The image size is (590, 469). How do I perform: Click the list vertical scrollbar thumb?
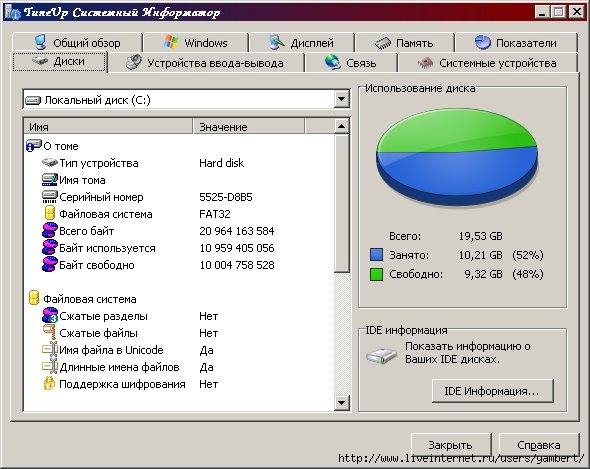pos(342,203)
